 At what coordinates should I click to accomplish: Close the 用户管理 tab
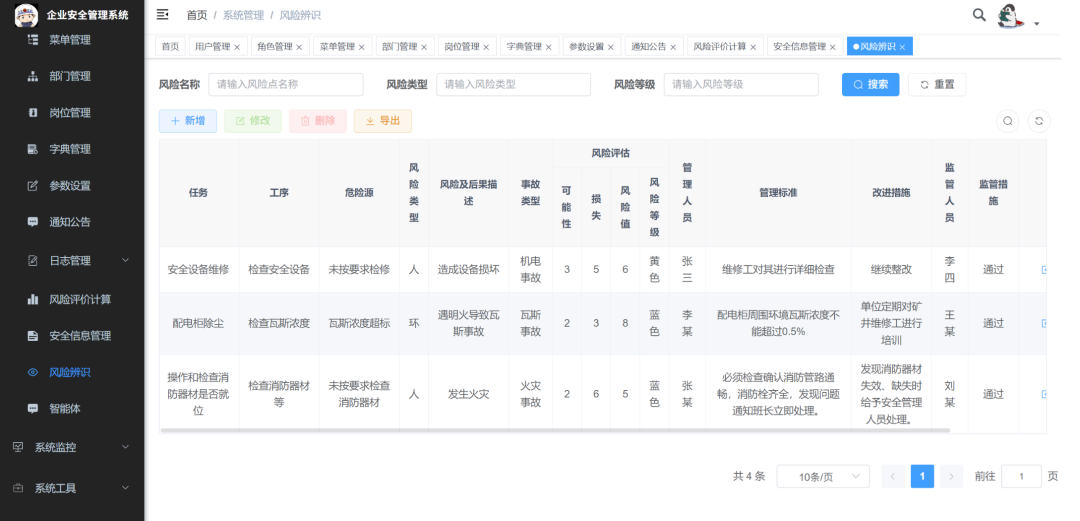237,48
